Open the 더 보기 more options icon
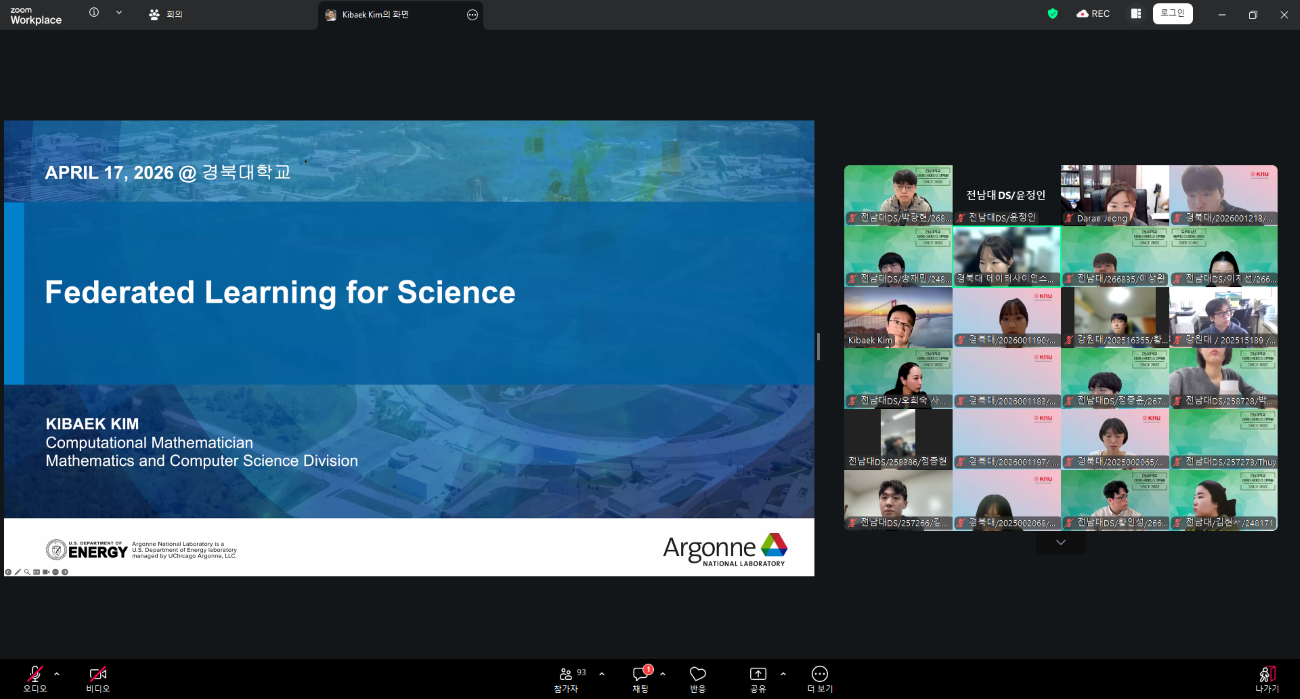The width and height of the screenshot is (1300, 699). pyautogui.click(x=820, y=678)
